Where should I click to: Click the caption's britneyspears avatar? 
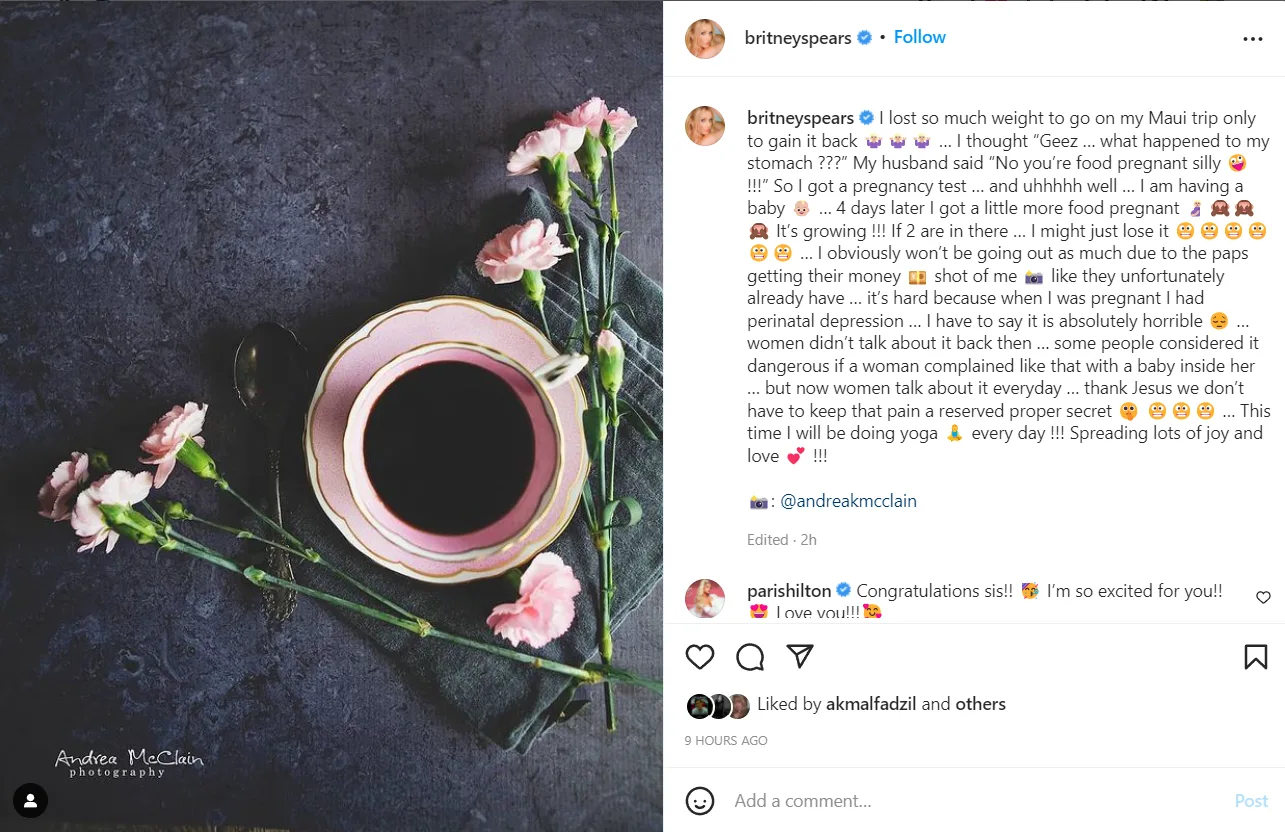704,126
